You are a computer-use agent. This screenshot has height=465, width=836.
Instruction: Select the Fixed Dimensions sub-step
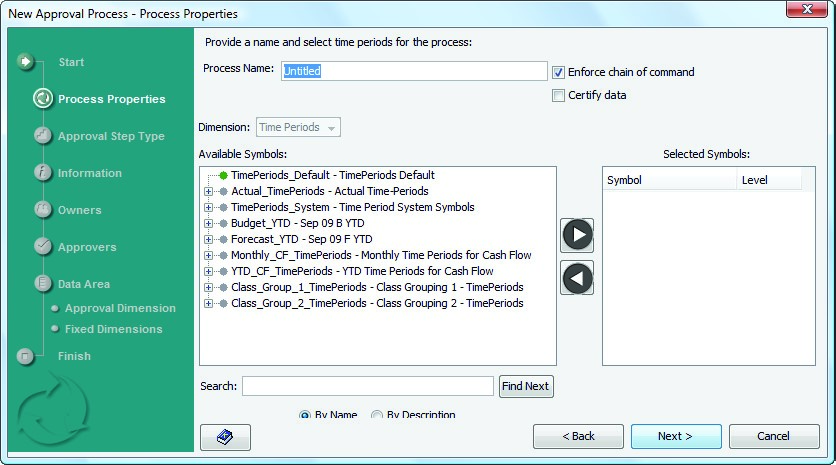(x=114, y=329)
